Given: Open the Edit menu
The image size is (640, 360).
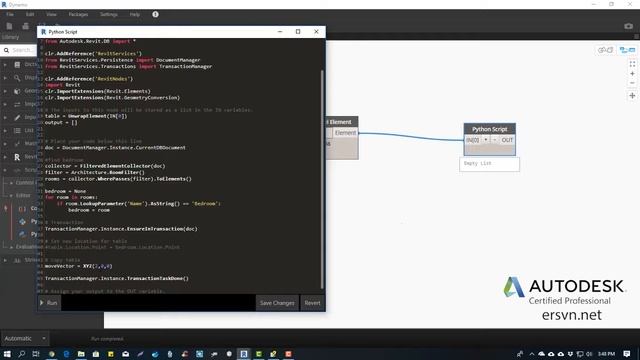Looking at the screenshot, I should coord(30,14).
